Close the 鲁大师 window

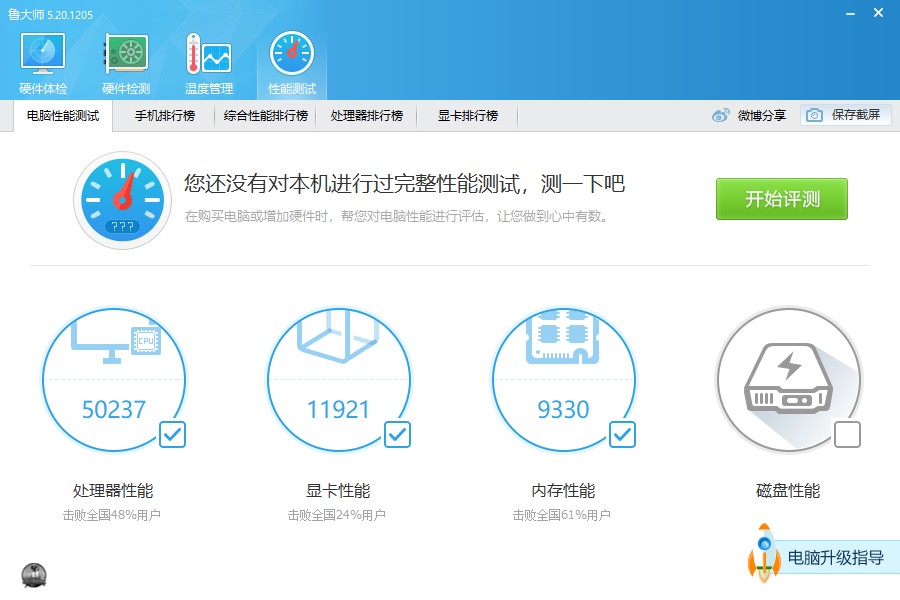click(x=878, y=13)
